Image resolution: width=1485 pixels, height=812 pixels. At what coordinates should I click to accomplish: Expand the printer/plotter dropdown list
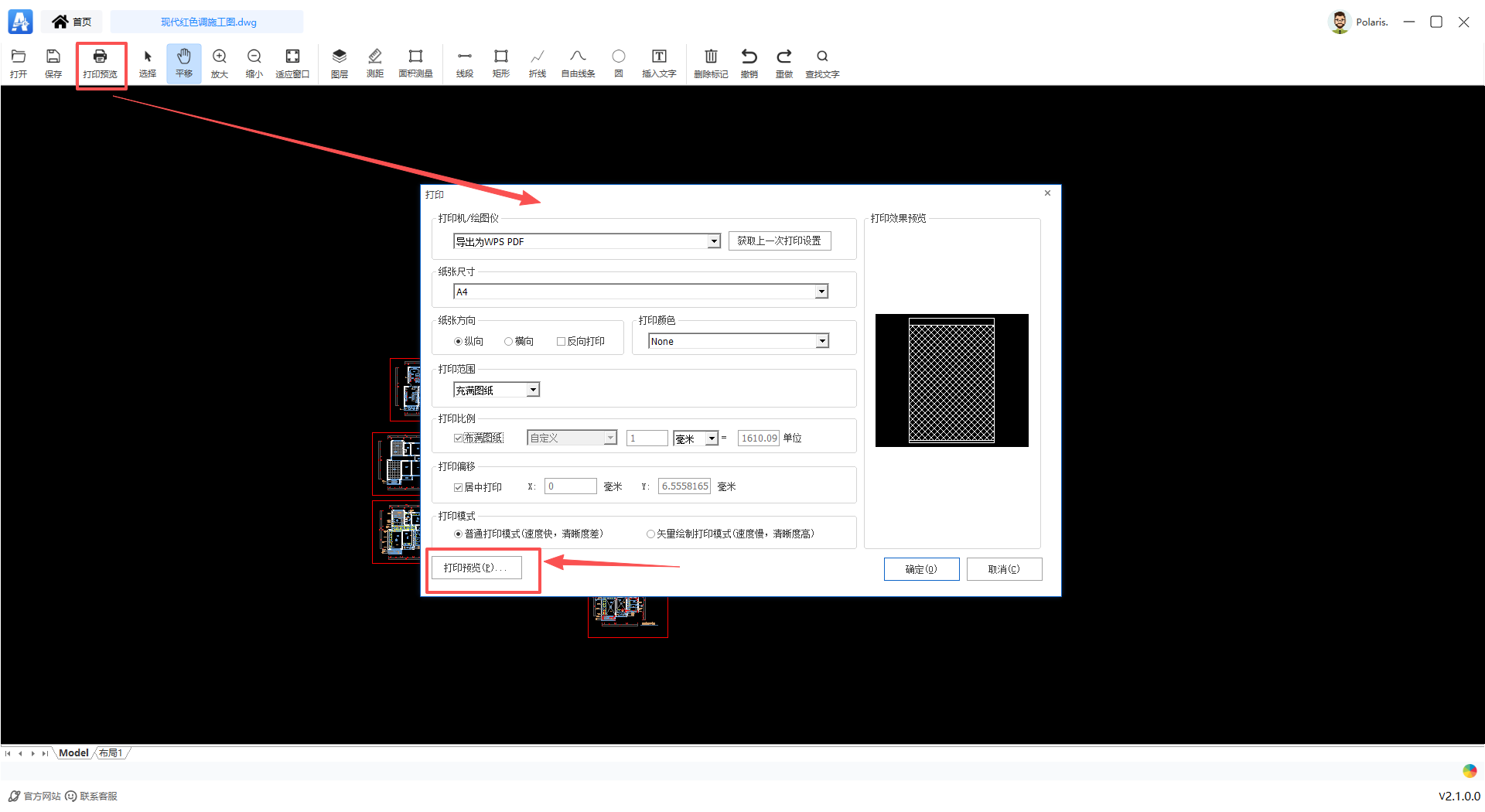714,242
